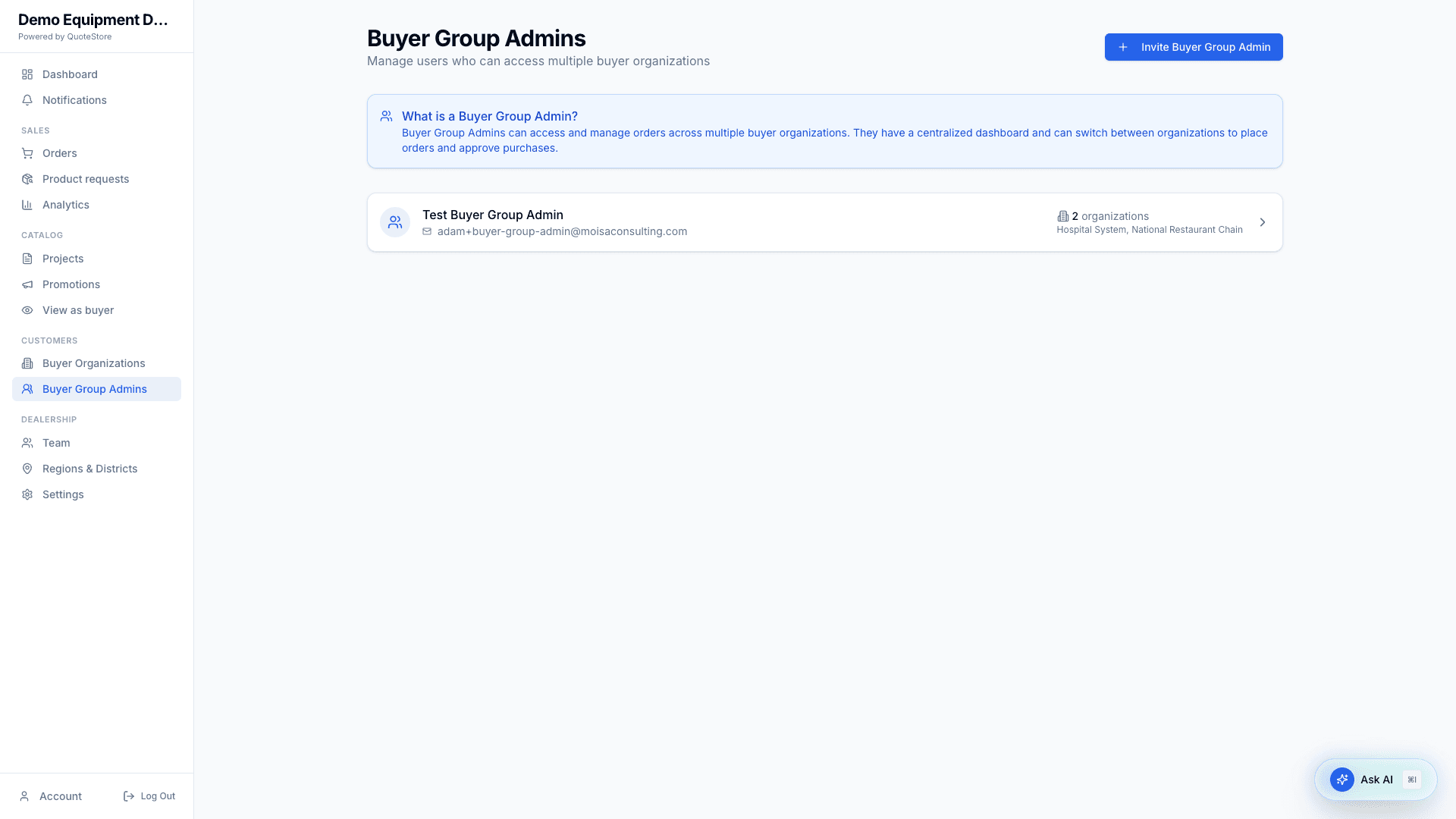Open Regions & Districts page
The width and height of the screenshot is (1456, 819).
(x=96, y=469)
